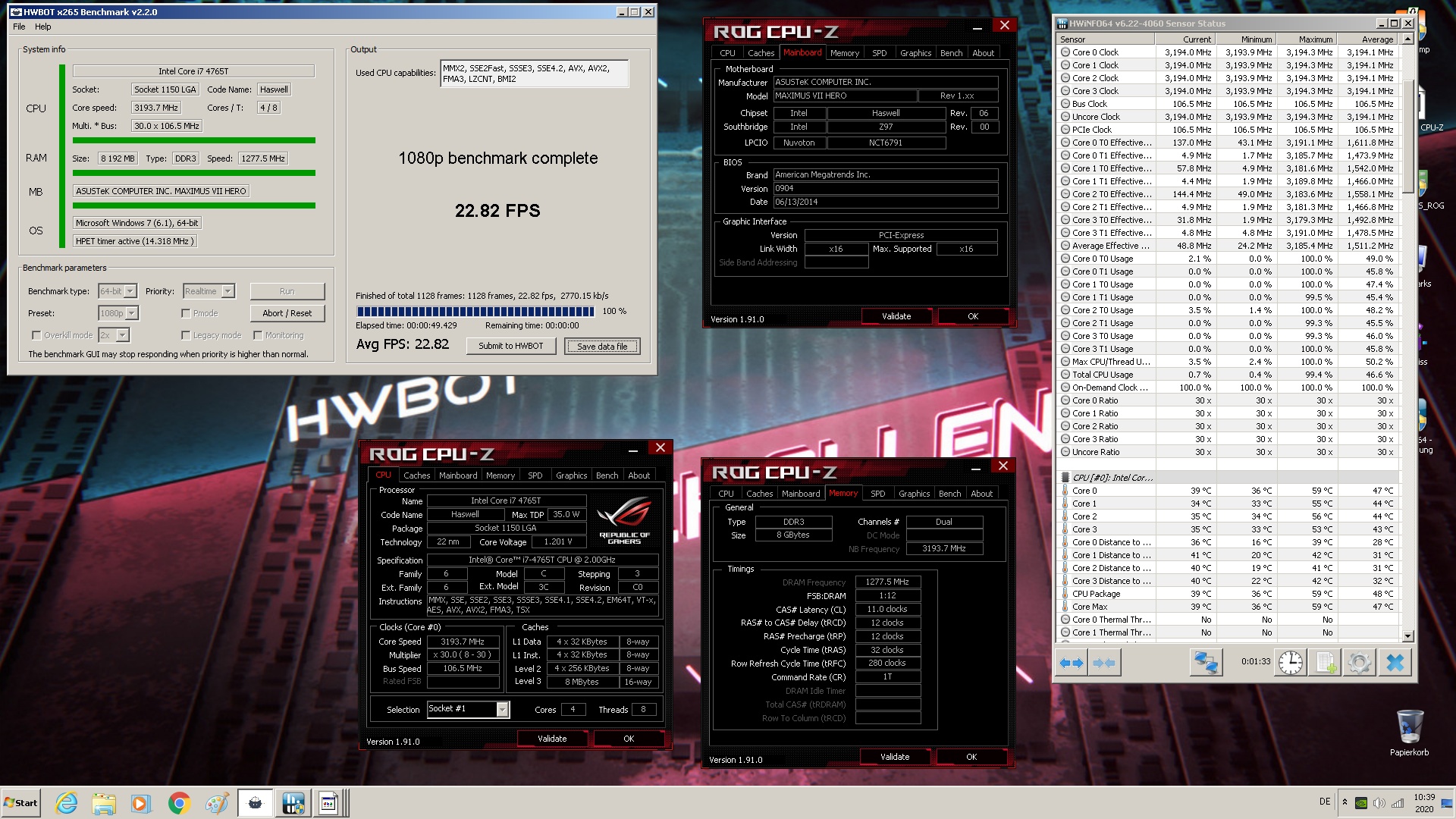Open Papierkorb recycle bin desktop icon

(1409, 733)
